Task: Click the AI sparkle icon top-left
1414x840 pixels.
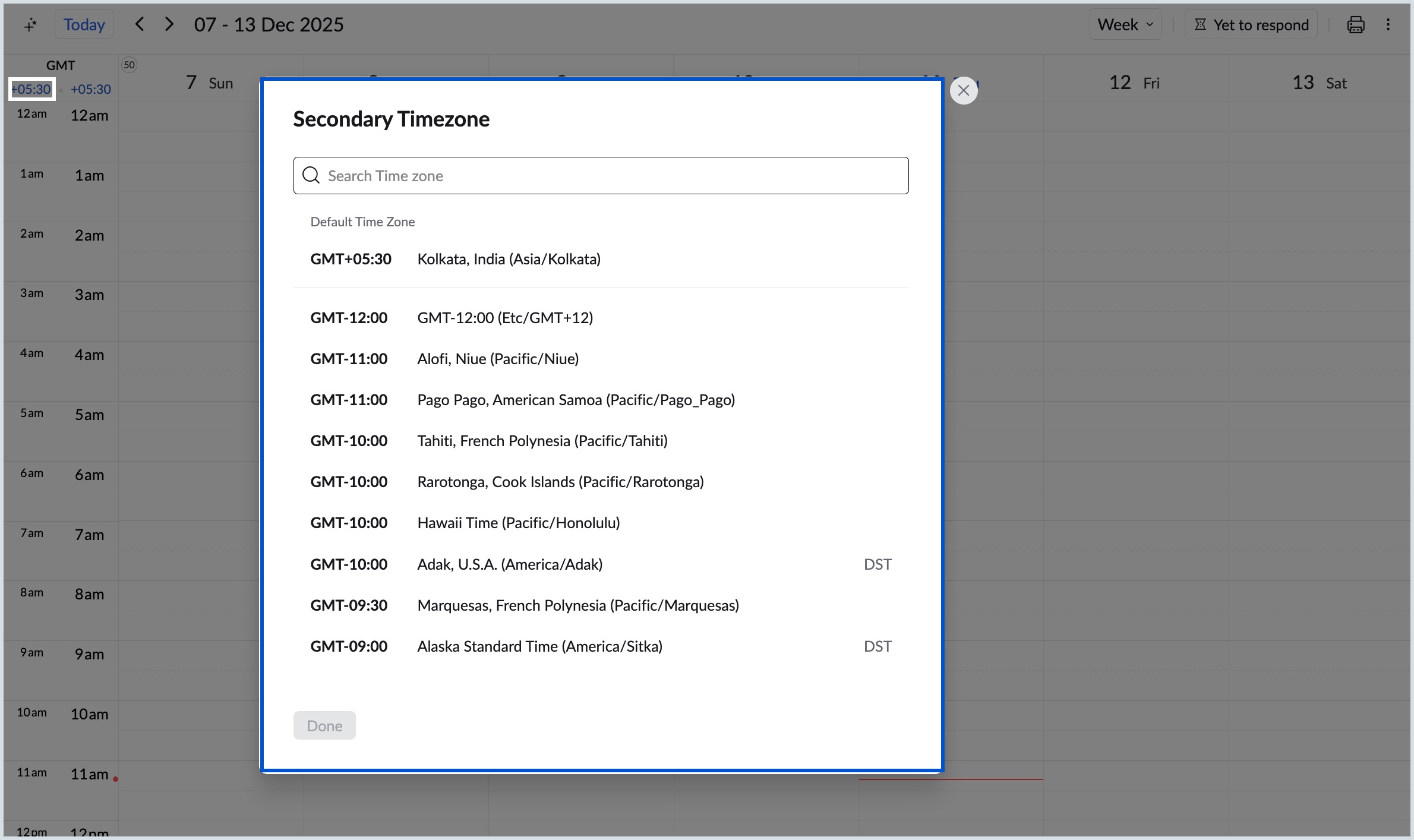Action: click(x=30, y=24)
